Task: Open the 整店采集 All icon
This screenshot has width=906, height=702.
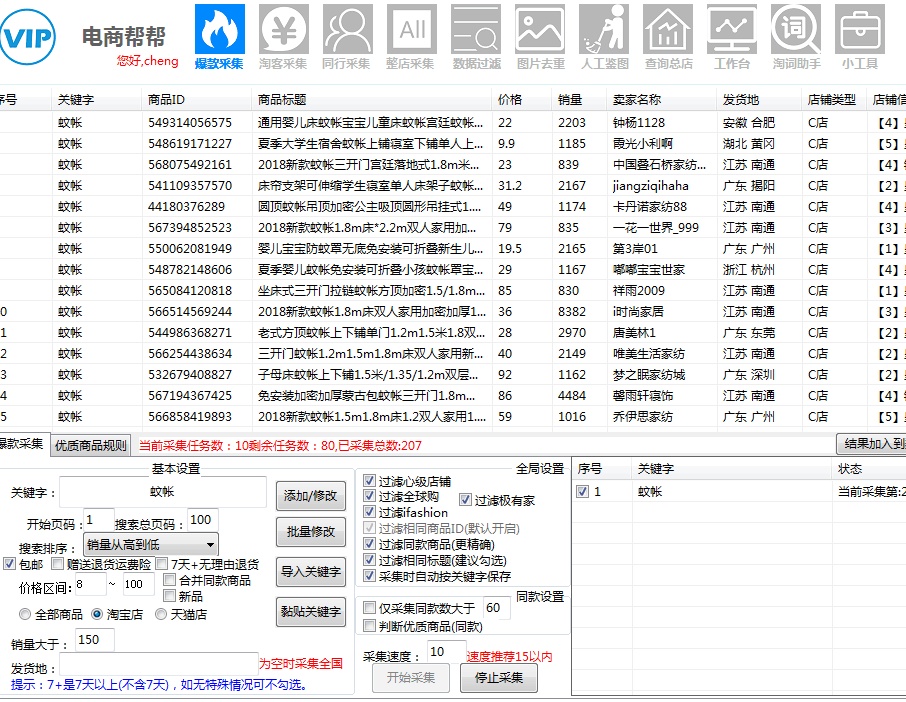Action: pos(412,29)
